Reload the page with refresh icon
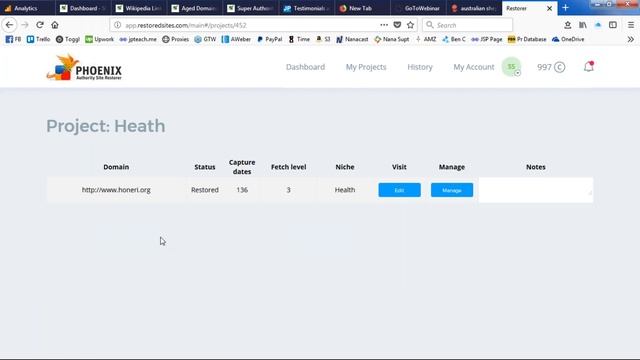Image resolution: width=640 pixels, height=360 pixels. [40, 25]
